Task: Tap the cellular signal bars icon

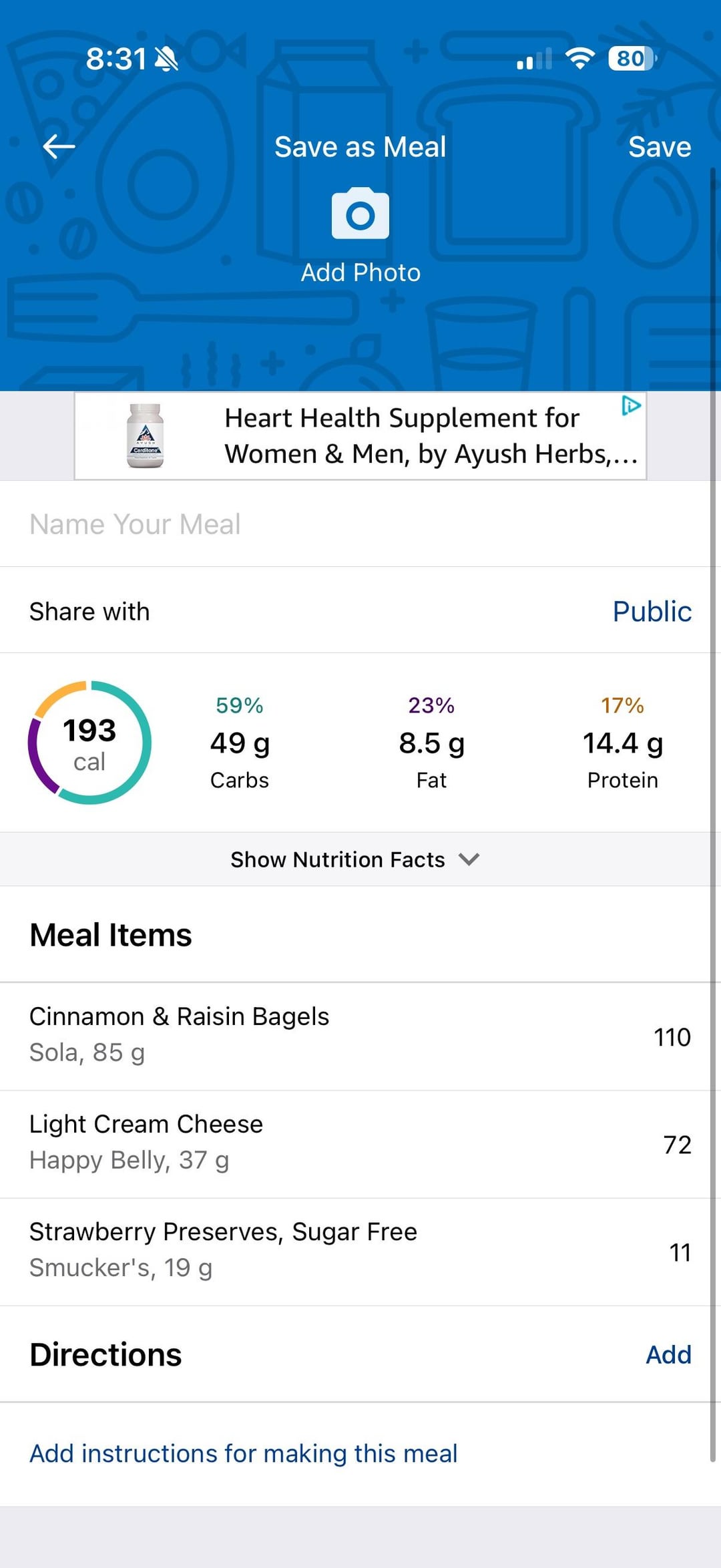Action: [534, 59]
